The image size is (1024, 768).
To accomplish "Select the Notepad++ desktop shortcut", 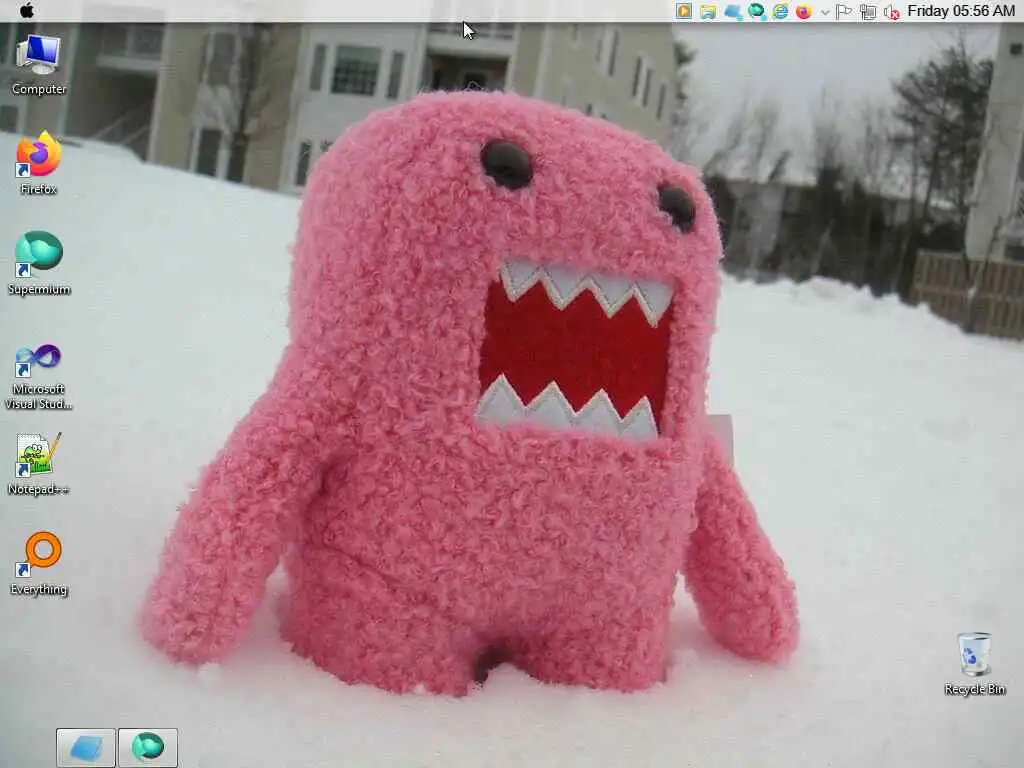I will [39, 464].
